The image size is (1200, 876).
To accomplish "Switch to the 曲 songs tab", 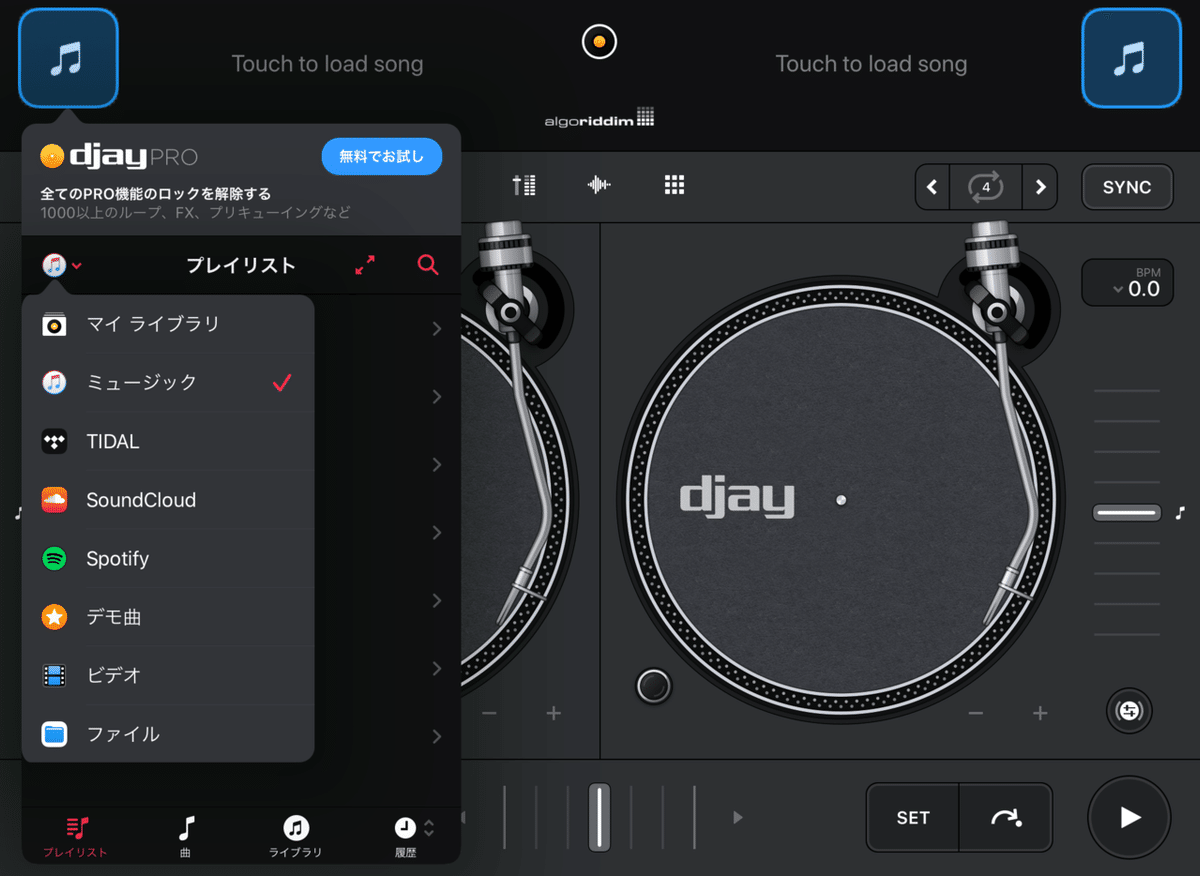I will click(x=186, y=836).
